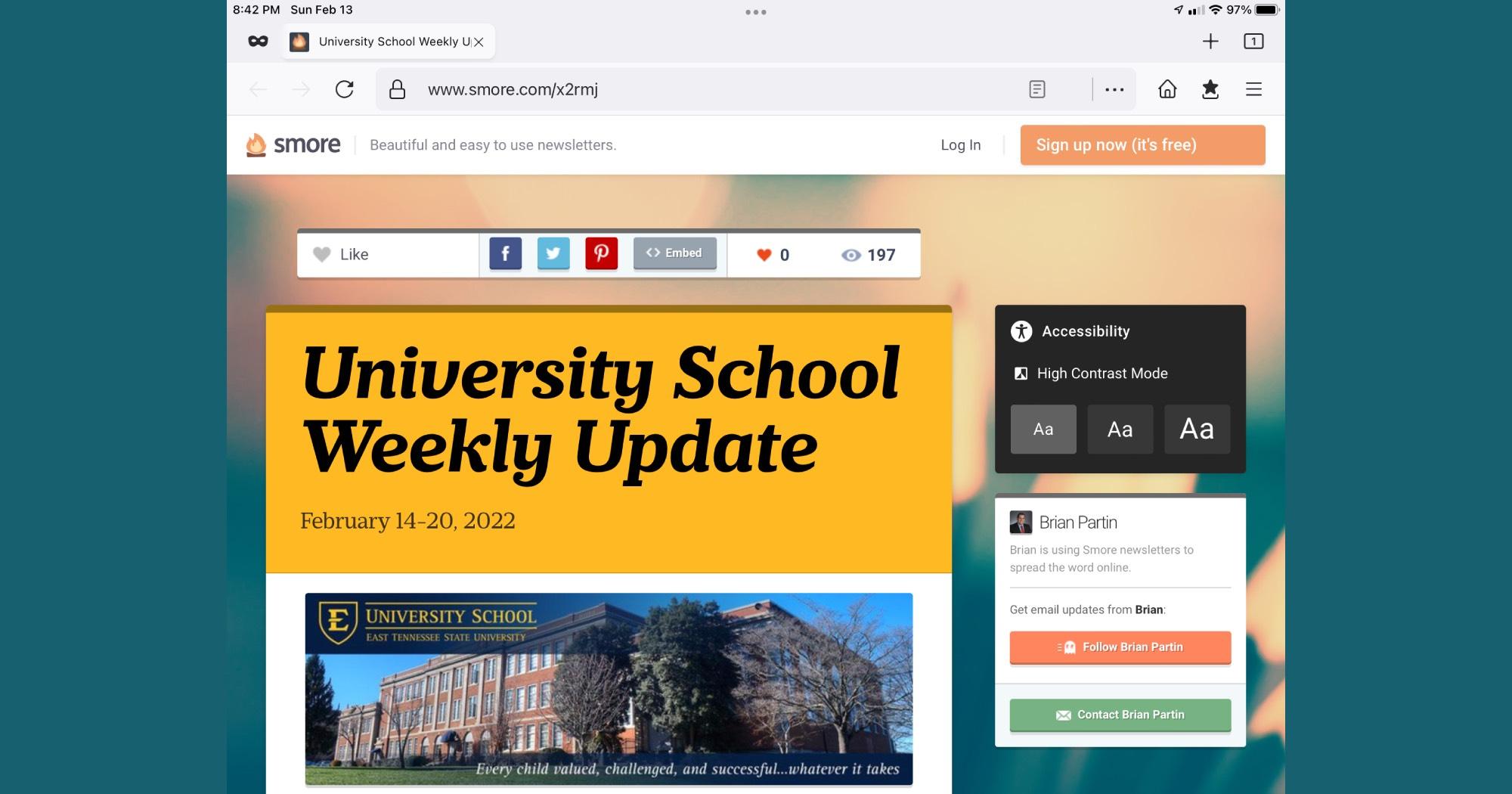Viewport: 1512px width, 794px height.
Task: Reload the current page
Action: (x=345, y=89)
